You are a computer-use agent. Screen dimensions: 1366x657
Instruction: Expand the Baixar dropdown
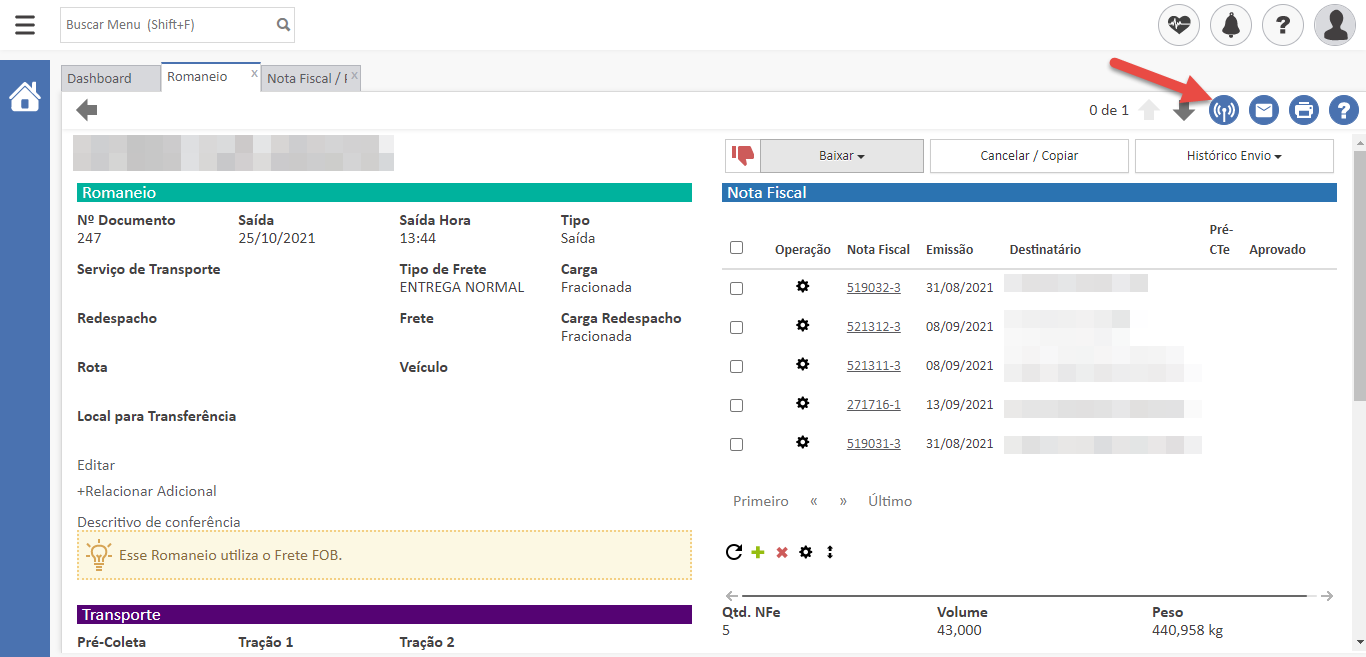click(x=841, y=156)
